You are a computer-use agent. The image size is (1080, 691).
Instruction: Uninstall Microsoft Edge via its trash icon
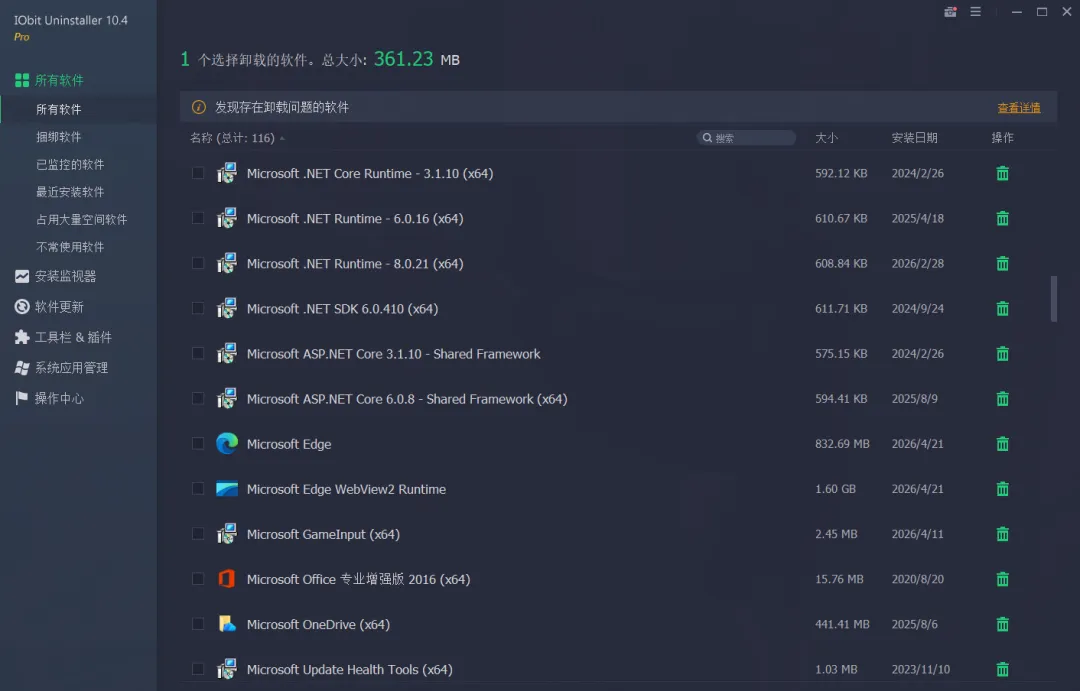1002,444
